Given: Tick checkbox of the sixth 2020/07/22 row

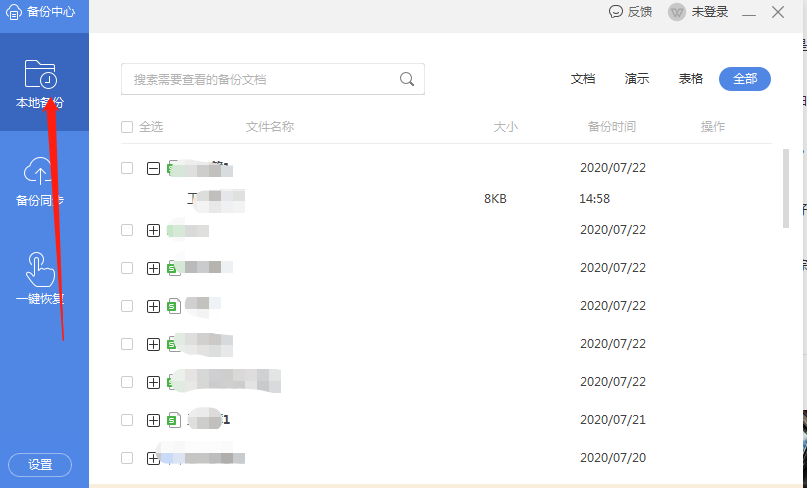Looking at the screenshot, I should click(x=127, y=382).
